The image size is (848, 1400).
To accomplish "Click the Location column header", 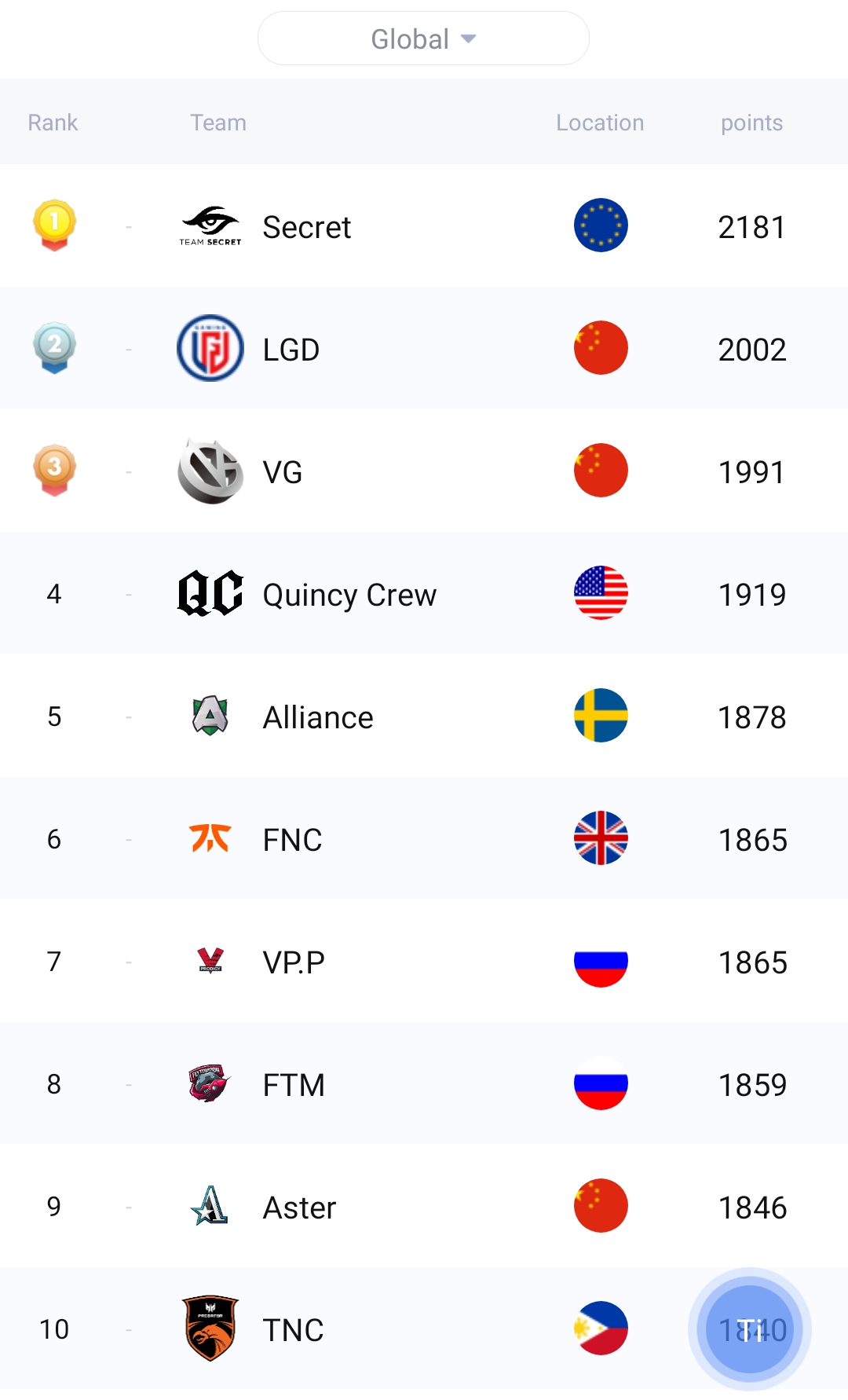I will 600,123.
